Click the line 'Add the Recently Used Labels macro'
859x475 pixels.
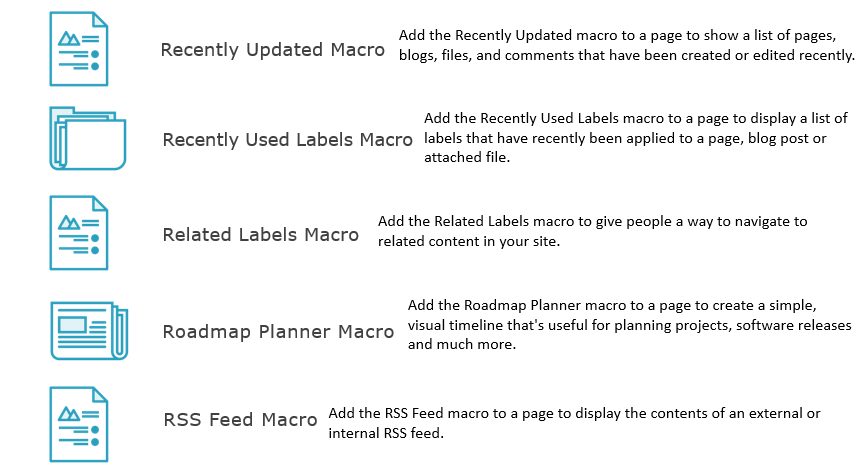[x=635, y=118]
